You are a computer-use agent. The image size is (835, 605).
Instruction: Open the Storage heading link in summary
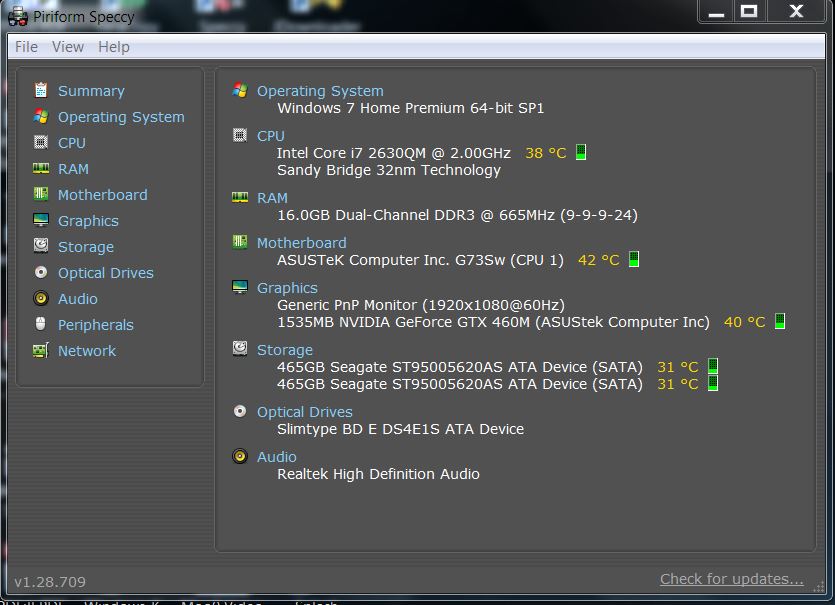pyautogui.click(x=285, y=350)
